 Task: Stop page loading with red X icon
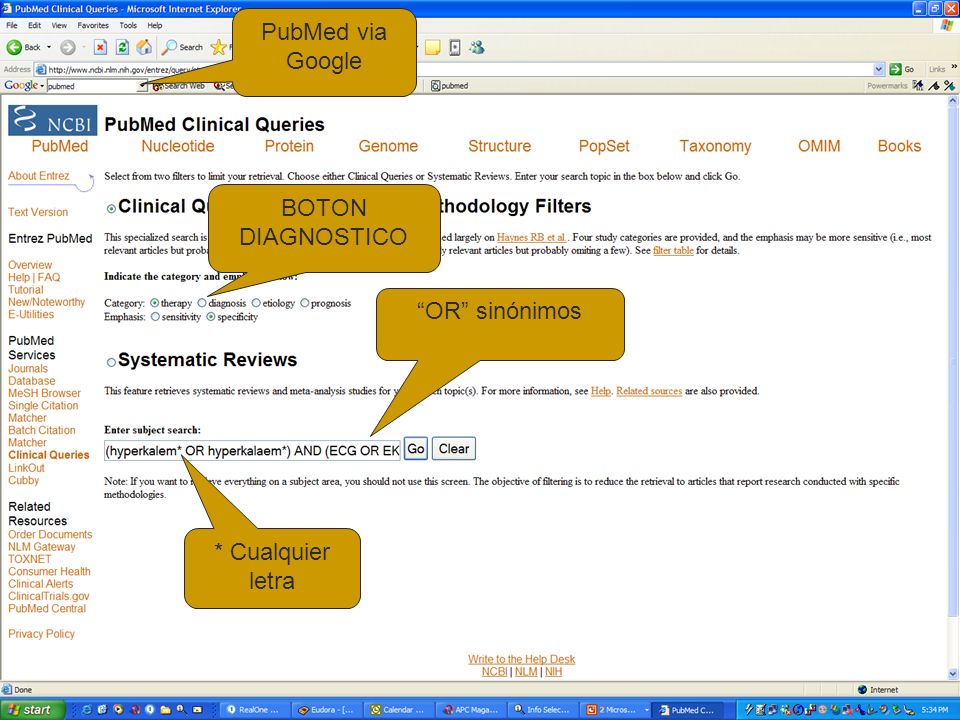[100, 47]
